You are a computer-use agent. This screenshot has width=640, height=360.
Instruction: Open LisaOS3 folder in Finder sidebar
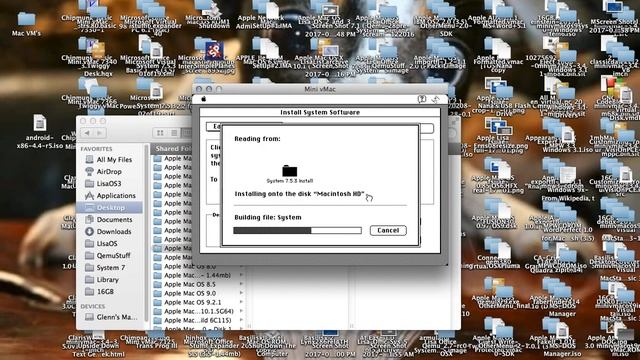pos(109,184)
